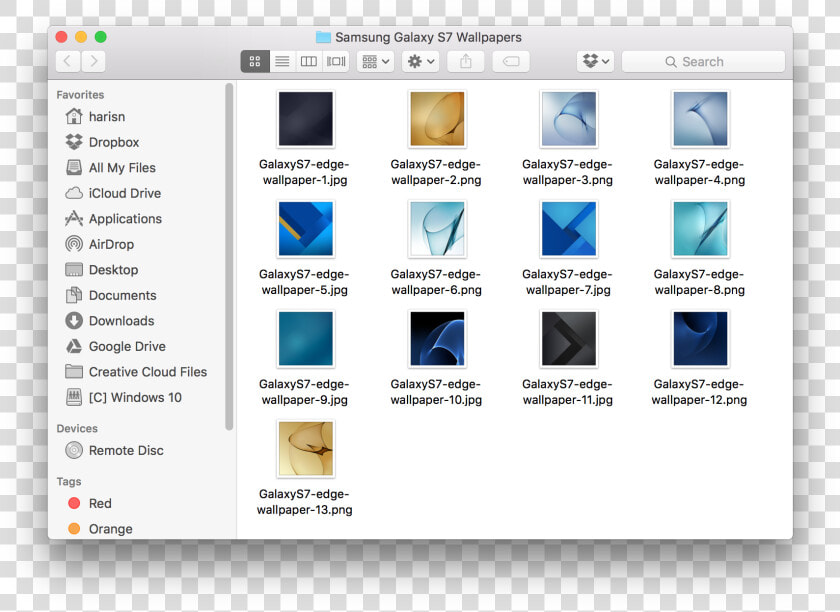Image resolution: width=840 pixels, height=612 pixels.
Task: Select GalaxyS7-edge-wallpaper-10.jpg thumbnail
Action: coord(437,339)
